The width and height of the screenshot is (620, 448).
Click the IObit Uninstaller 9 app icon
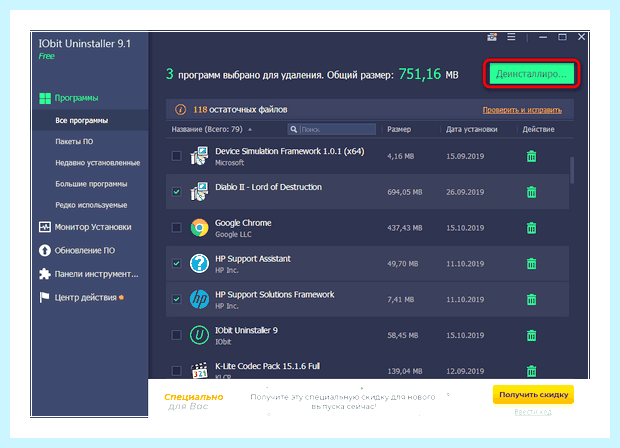(x=199, y=335)
